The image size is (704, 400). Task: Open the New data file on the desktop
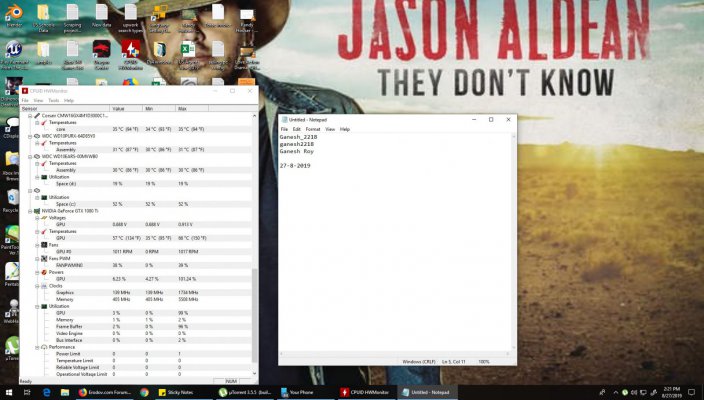coord(101,16)
